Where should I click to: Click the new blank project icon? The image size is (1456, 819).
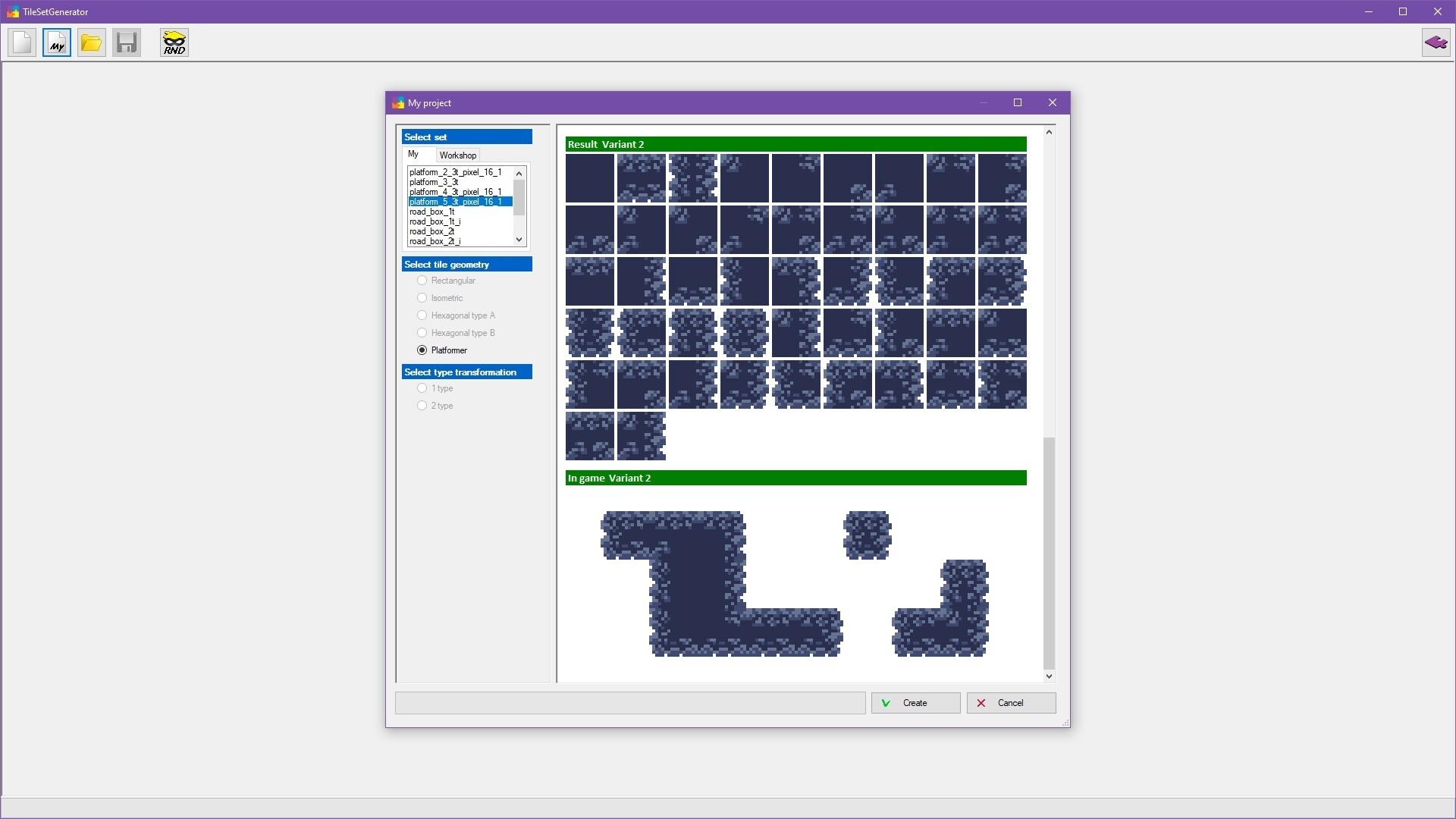pyautogui.click(x=22, y=42)
